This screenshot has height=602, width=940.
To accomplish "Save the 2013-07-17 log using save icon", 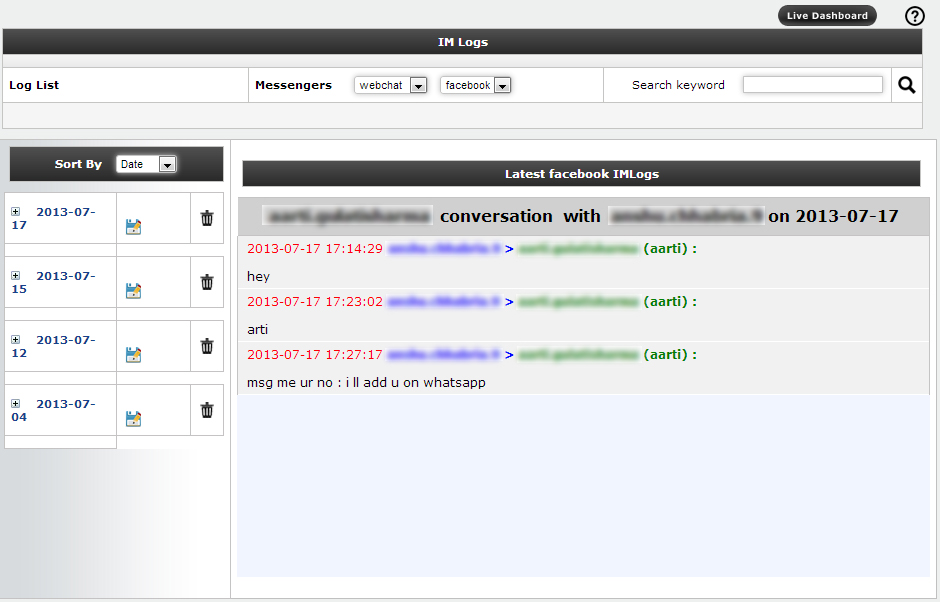I will coord(133,227).
